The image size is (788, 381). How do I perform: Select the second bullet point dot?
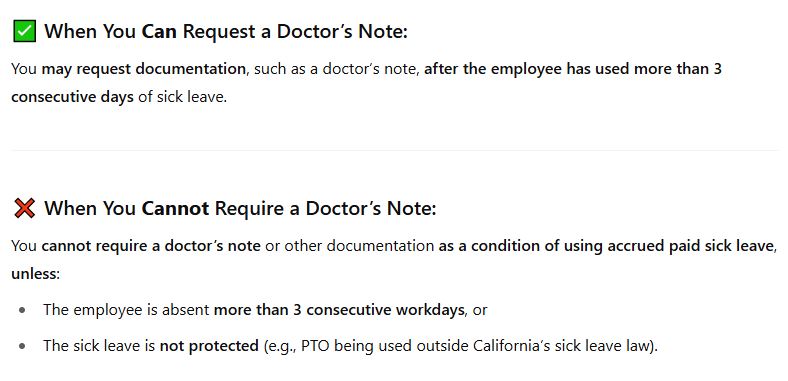[x=22, y=346]
